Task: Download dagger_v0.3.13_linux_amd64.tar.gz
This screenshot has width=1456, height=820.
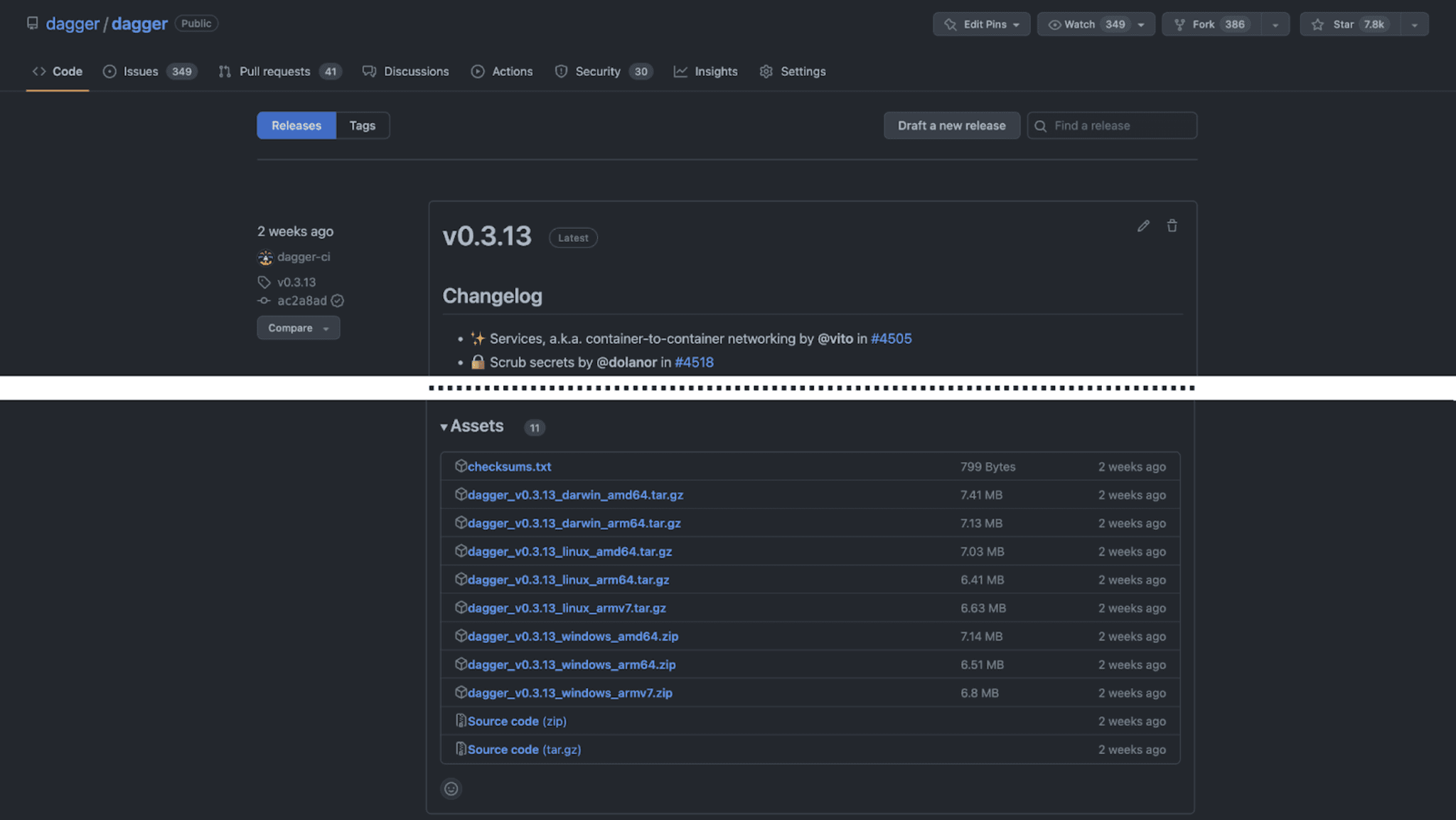Action: pos(569,550)
